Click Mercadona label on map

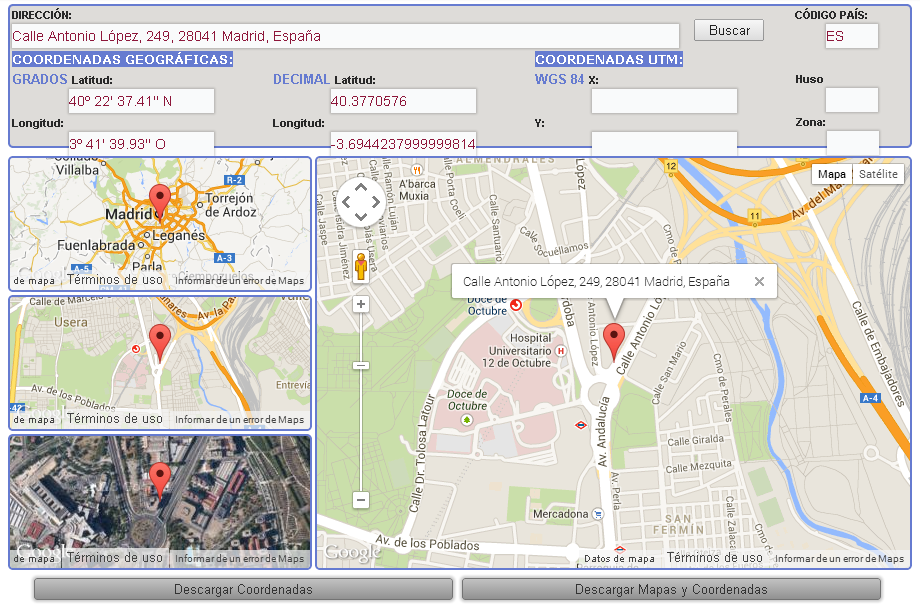560,514
